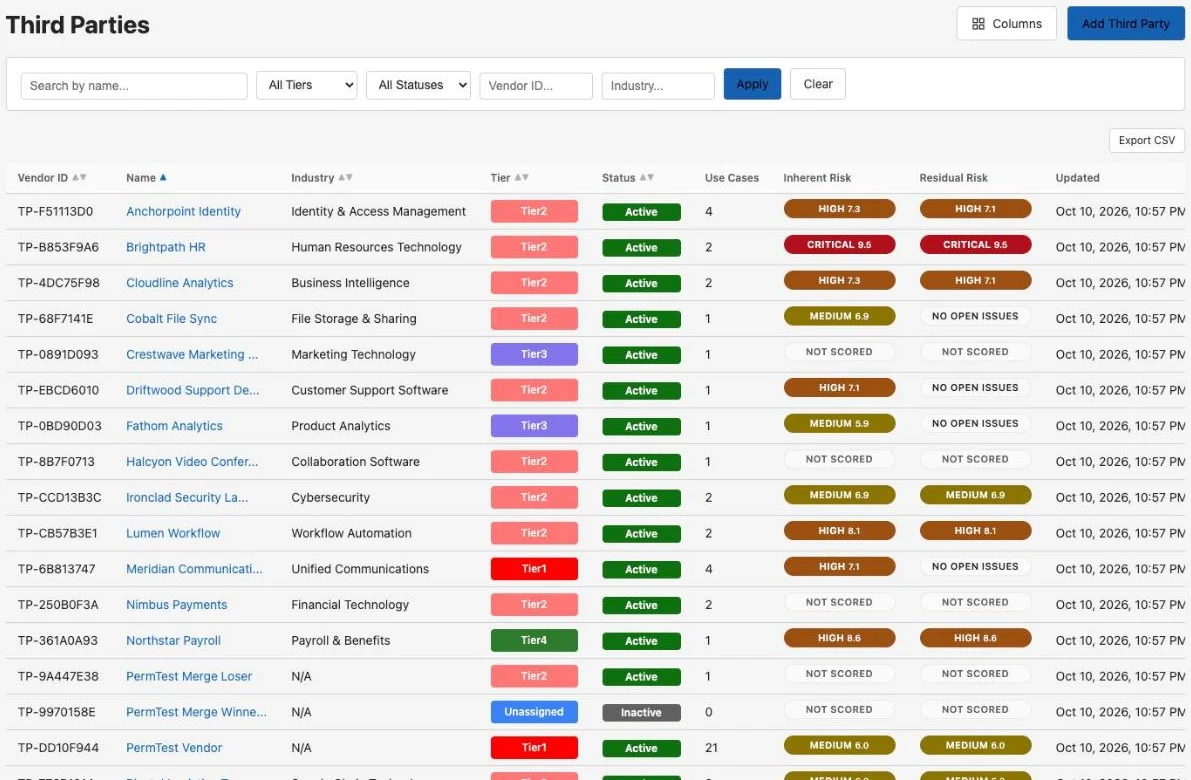Focus the Search by name field
Image resolution: width=1191 pixels, height=780 pixels.
[x=134, y=86]
